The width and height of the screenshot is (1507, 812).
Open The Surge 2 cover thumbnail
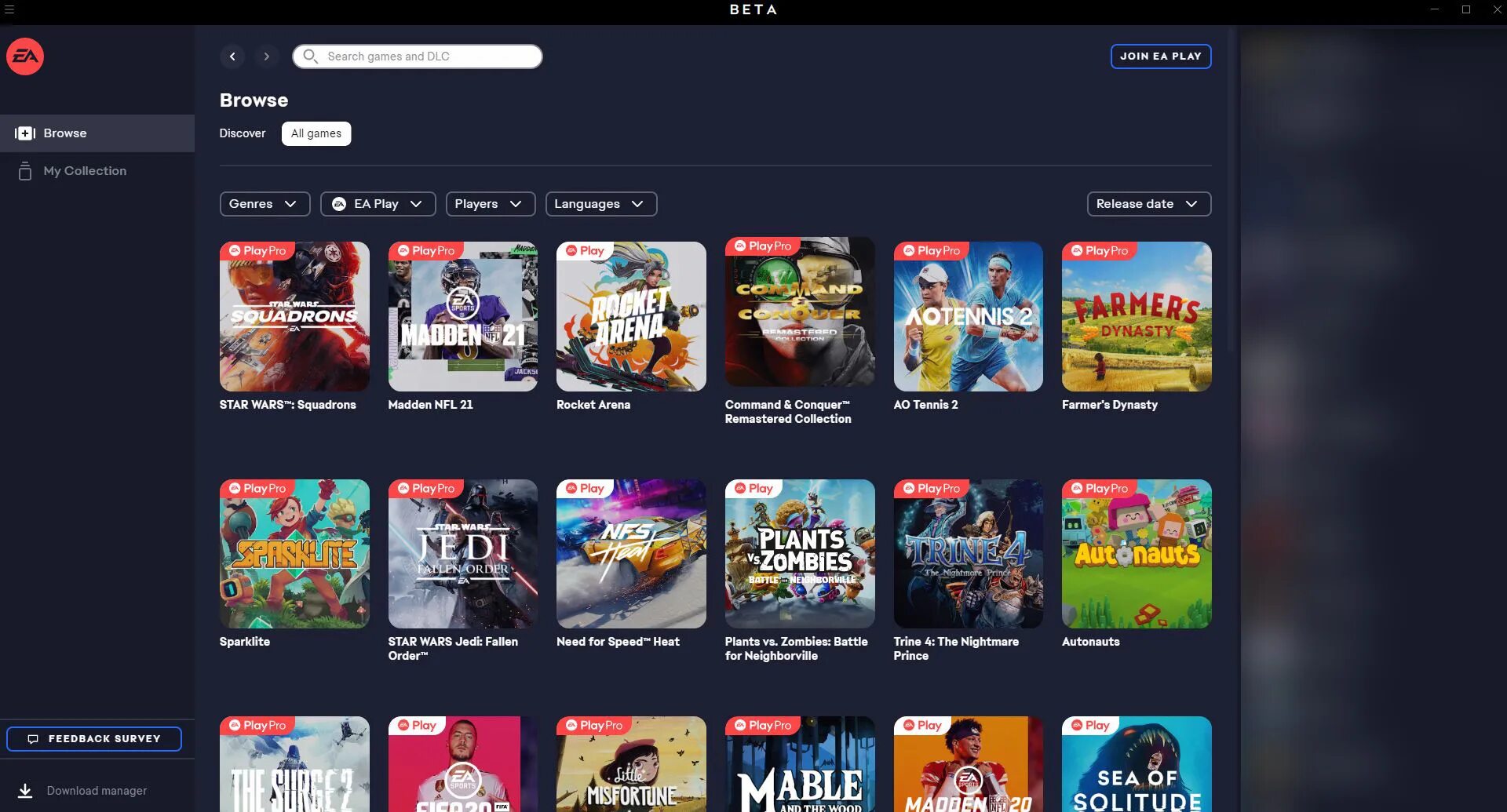pos(294,764)
